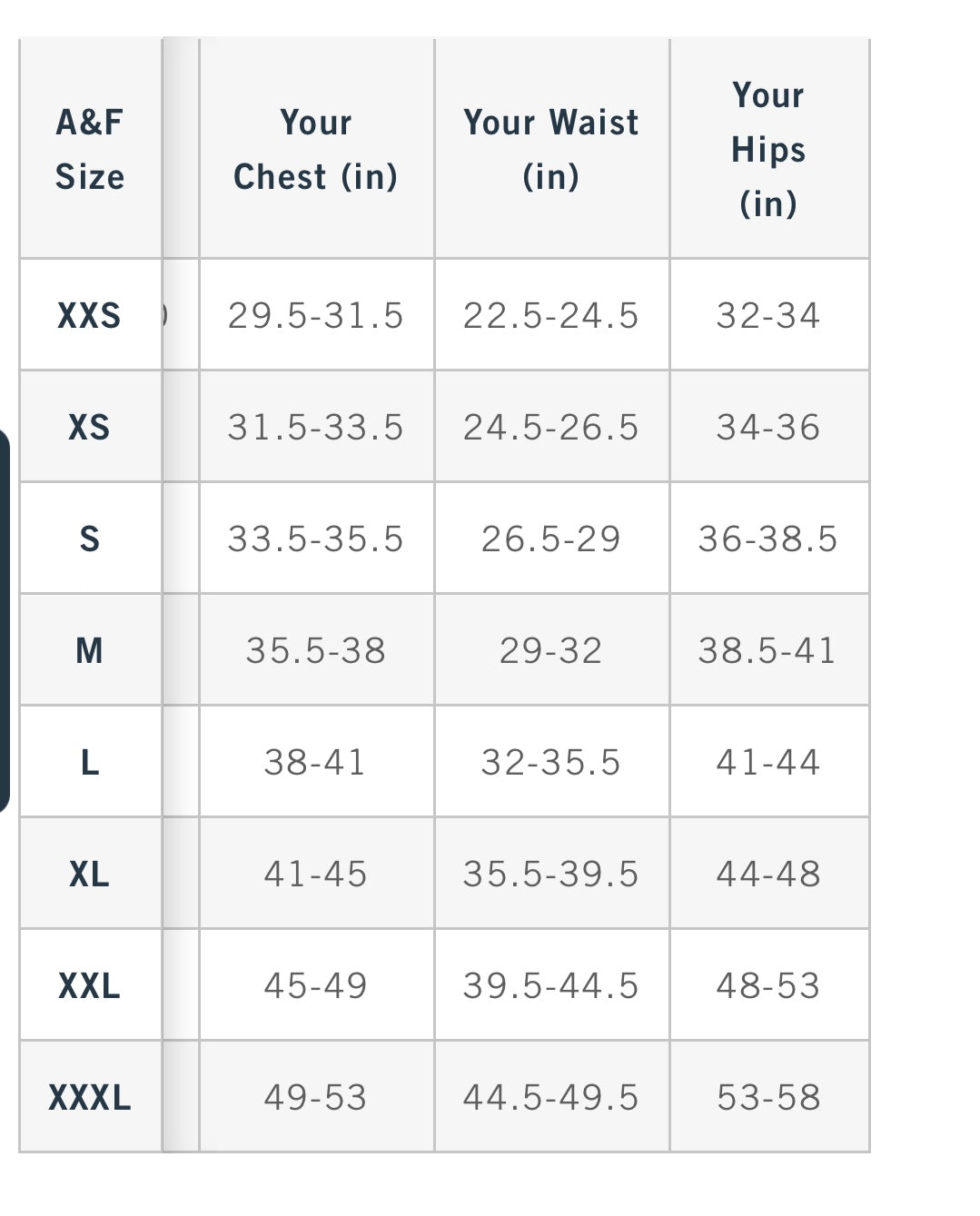Viewport: 980px width, 1216px height.
Task: Click the XXL size label
Action: [89, 985]
